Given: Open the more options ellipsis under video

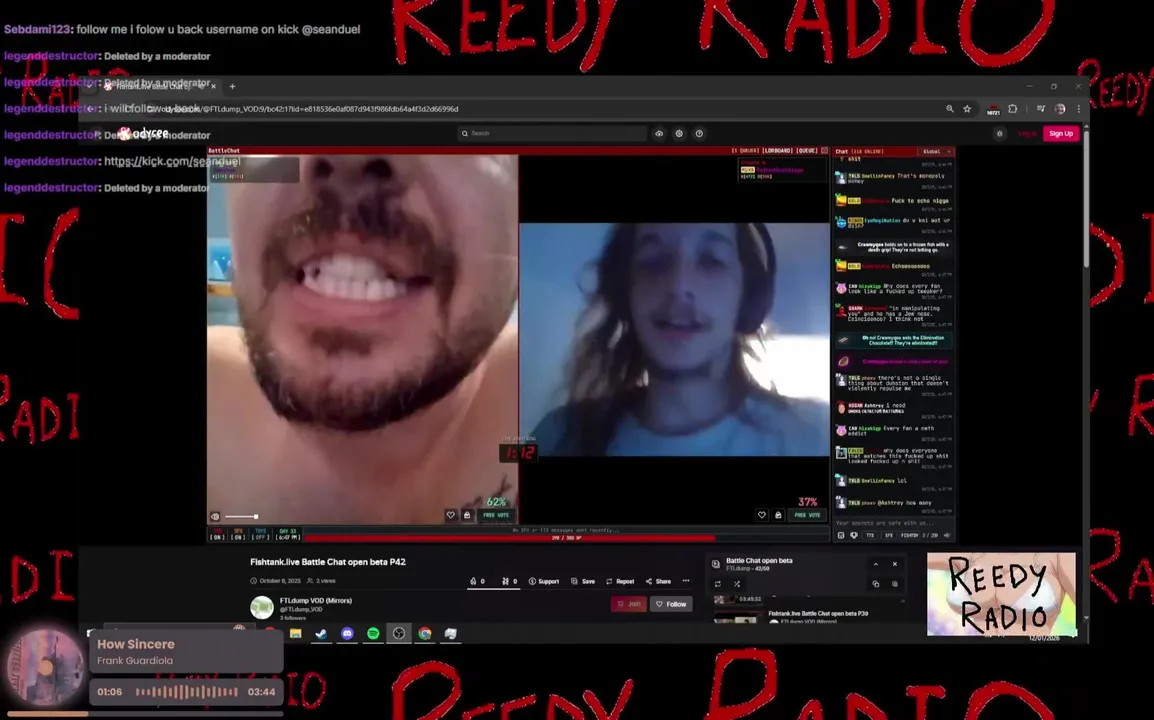Looking at the screenshot, I should tap(686, 581).
